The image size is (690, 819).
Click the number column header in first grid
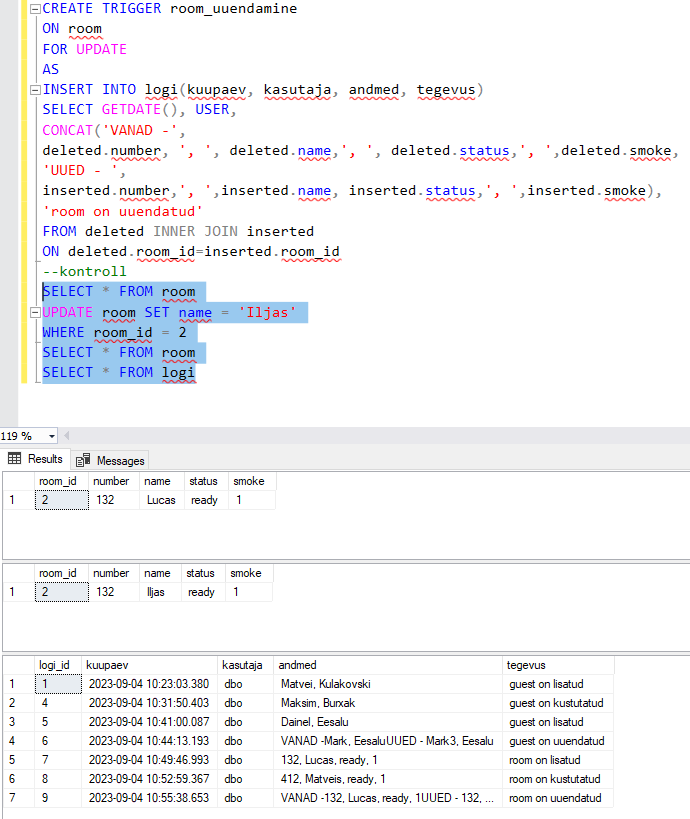coord(114,481)
